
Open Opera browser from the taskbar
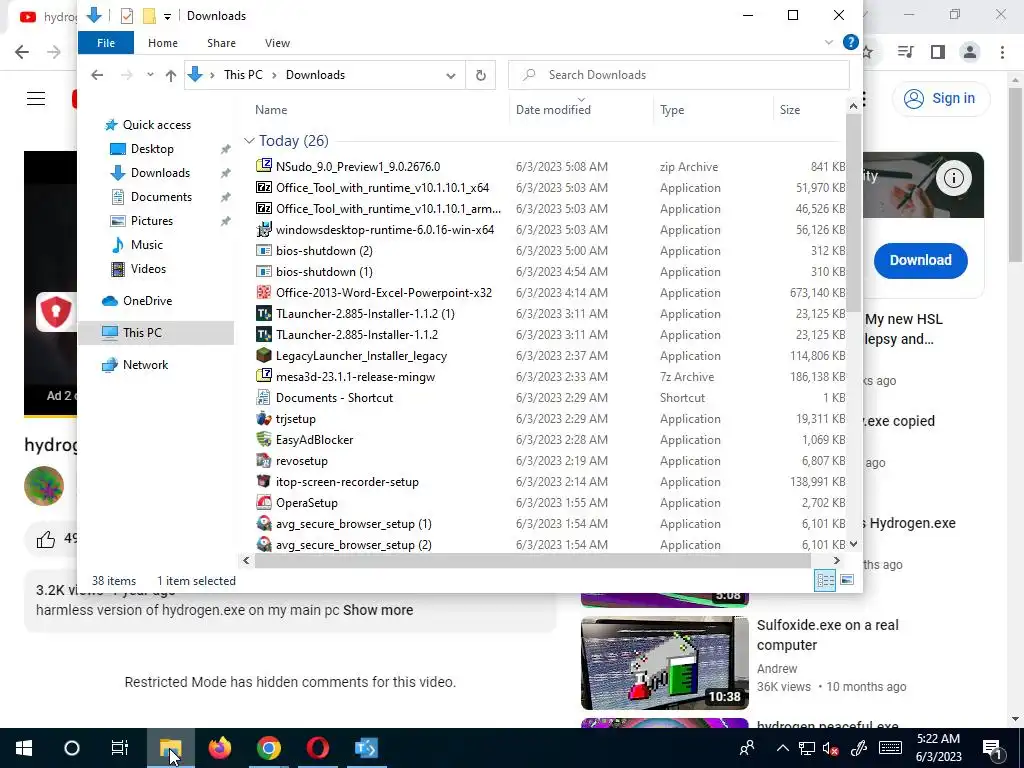click(318, 748)
